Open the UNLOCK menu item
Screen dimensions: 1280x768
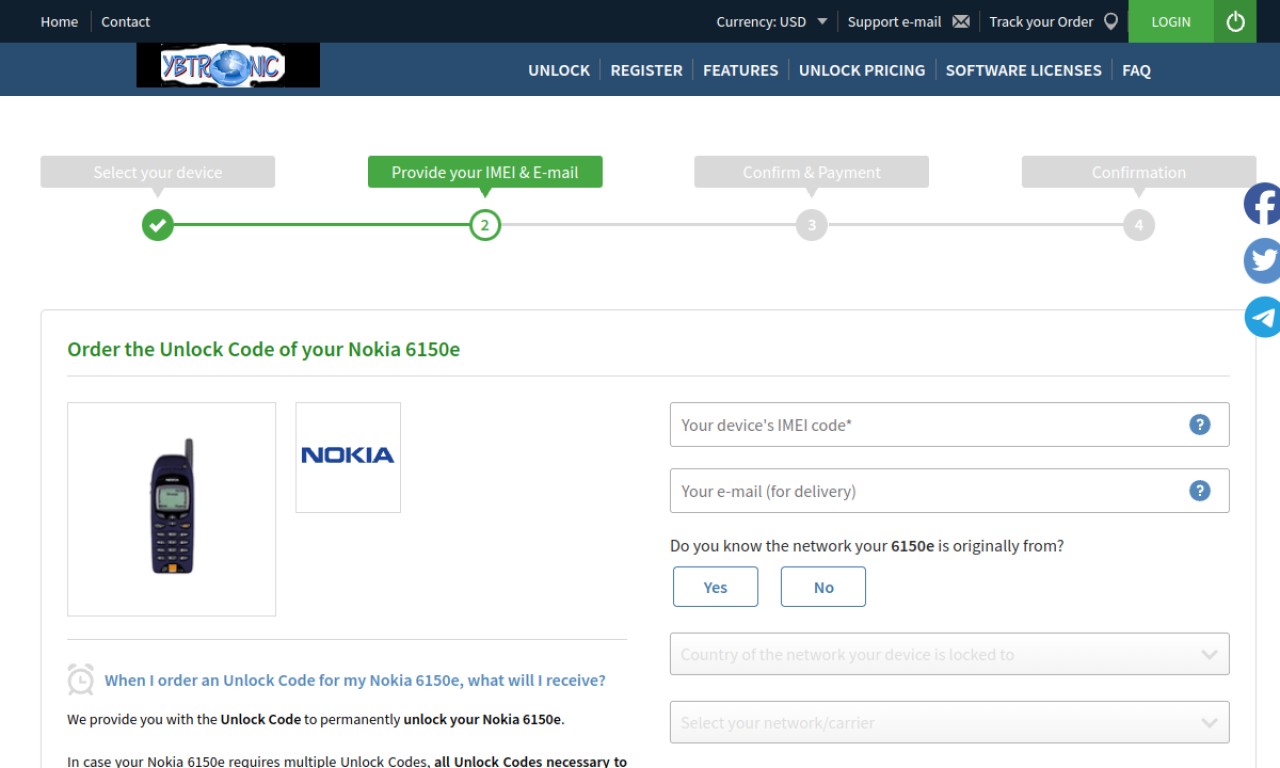pos(559,70)
